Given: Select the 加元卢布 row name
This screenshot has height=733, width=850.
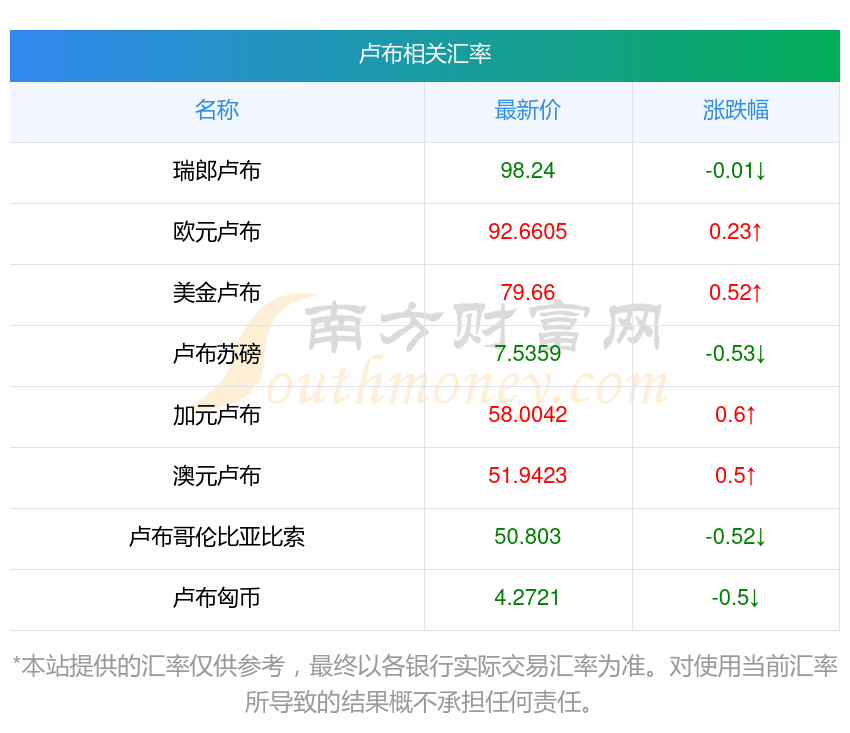Looking at the screenshot, I should 217,415.
